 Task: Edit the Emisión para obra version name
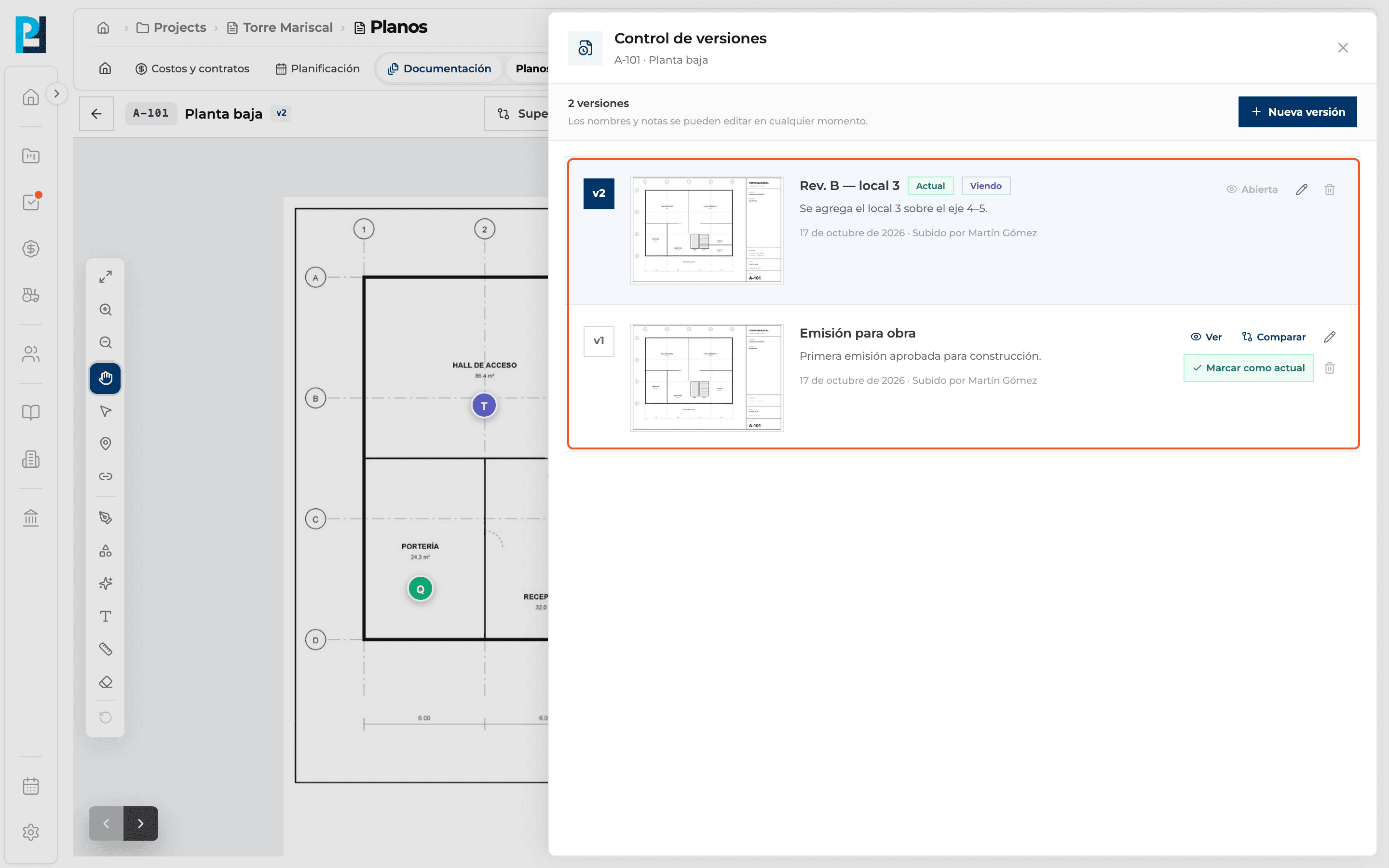[1329, 337]
